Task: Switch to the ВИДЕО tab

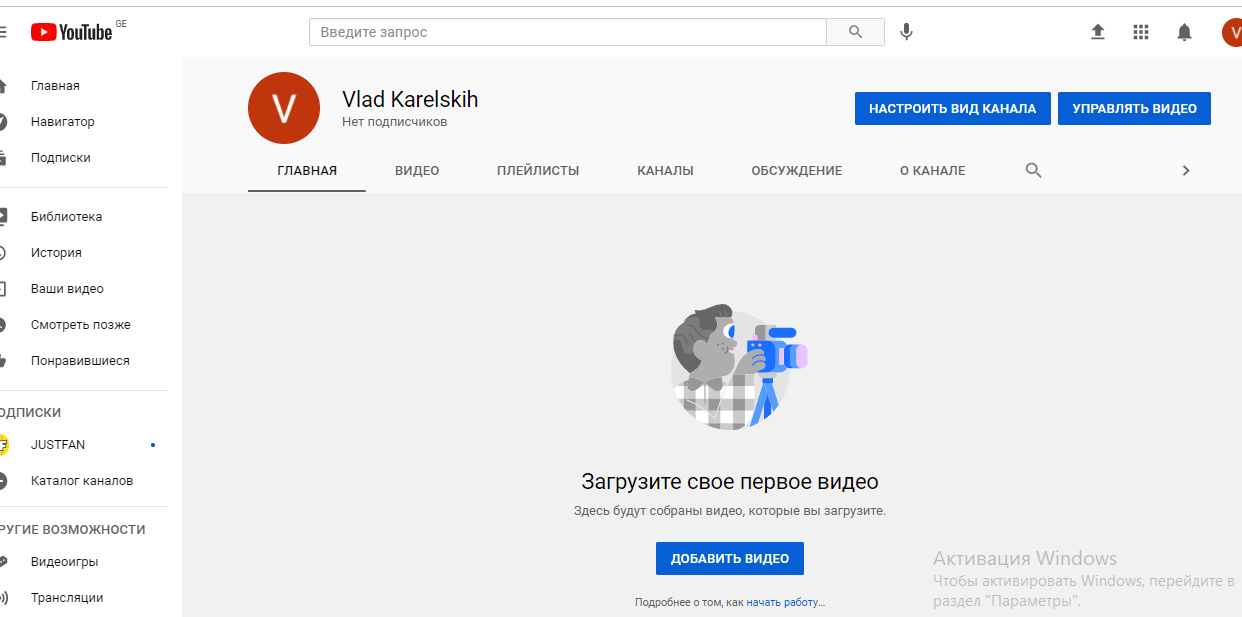Action: tap(417, 170)
